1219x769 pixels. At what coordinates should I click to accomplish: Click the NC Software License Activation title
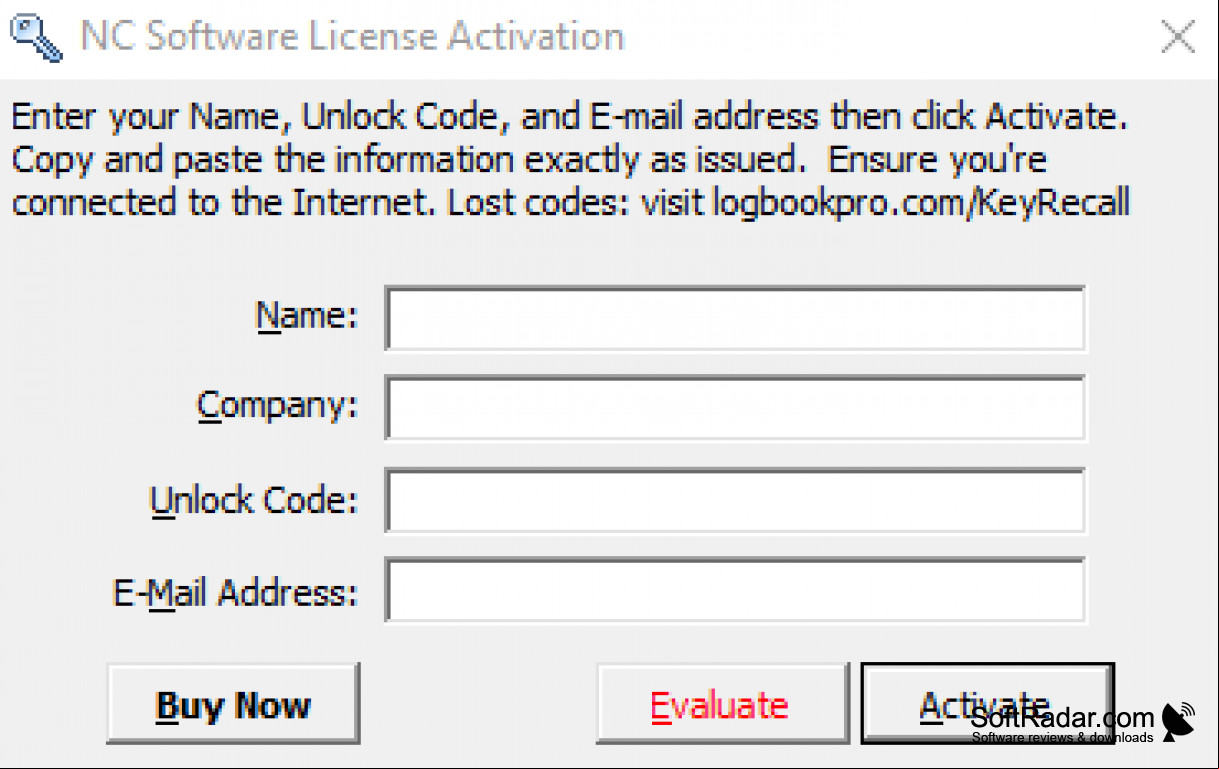pyautogui.click(x=353, y=37)
